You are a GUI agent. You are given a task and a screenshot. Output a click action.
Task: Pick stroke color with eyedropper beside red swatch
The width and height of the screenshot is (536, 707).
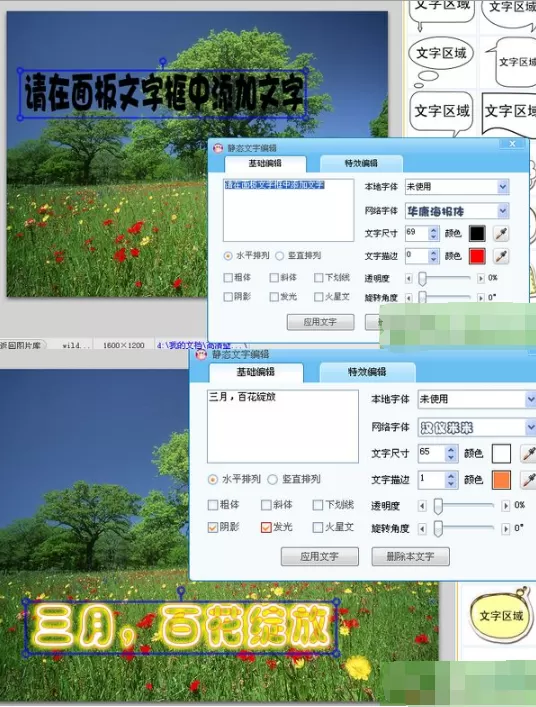coord(501,256)
